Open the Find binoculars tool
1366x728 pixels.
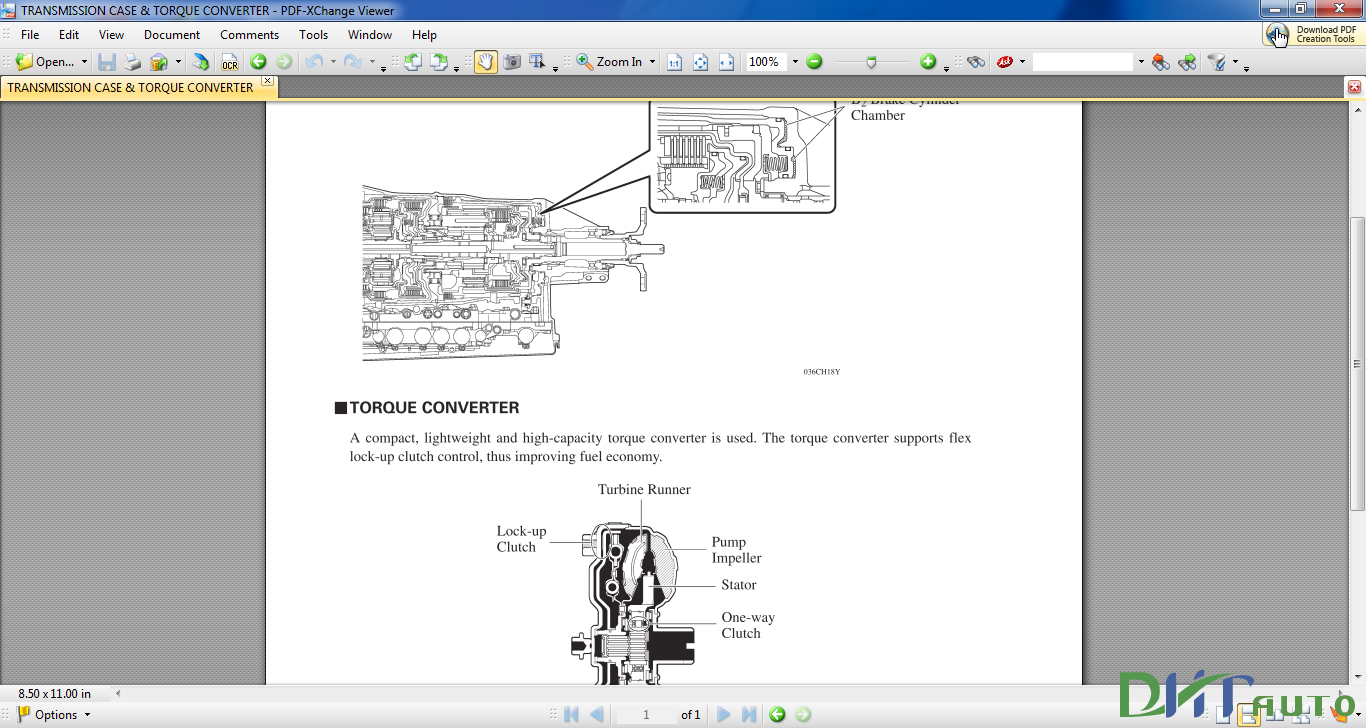click(x=976, y=62)
